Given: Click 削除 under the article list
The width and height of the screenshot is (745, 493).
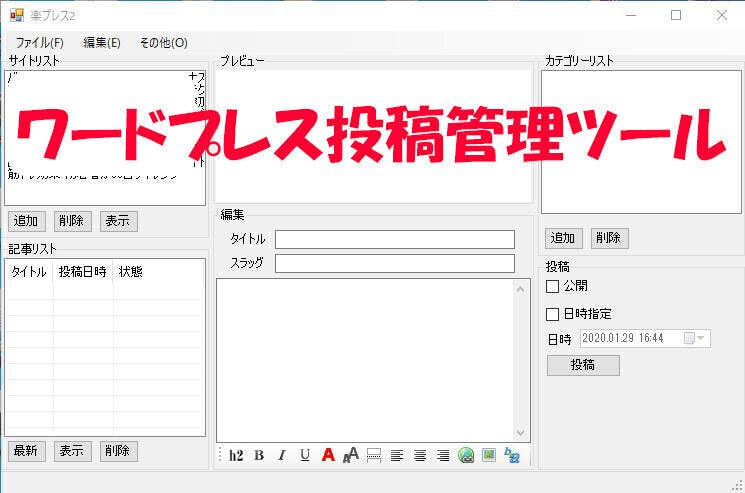Looking at the screenshot, I should [x=118, y=451].
